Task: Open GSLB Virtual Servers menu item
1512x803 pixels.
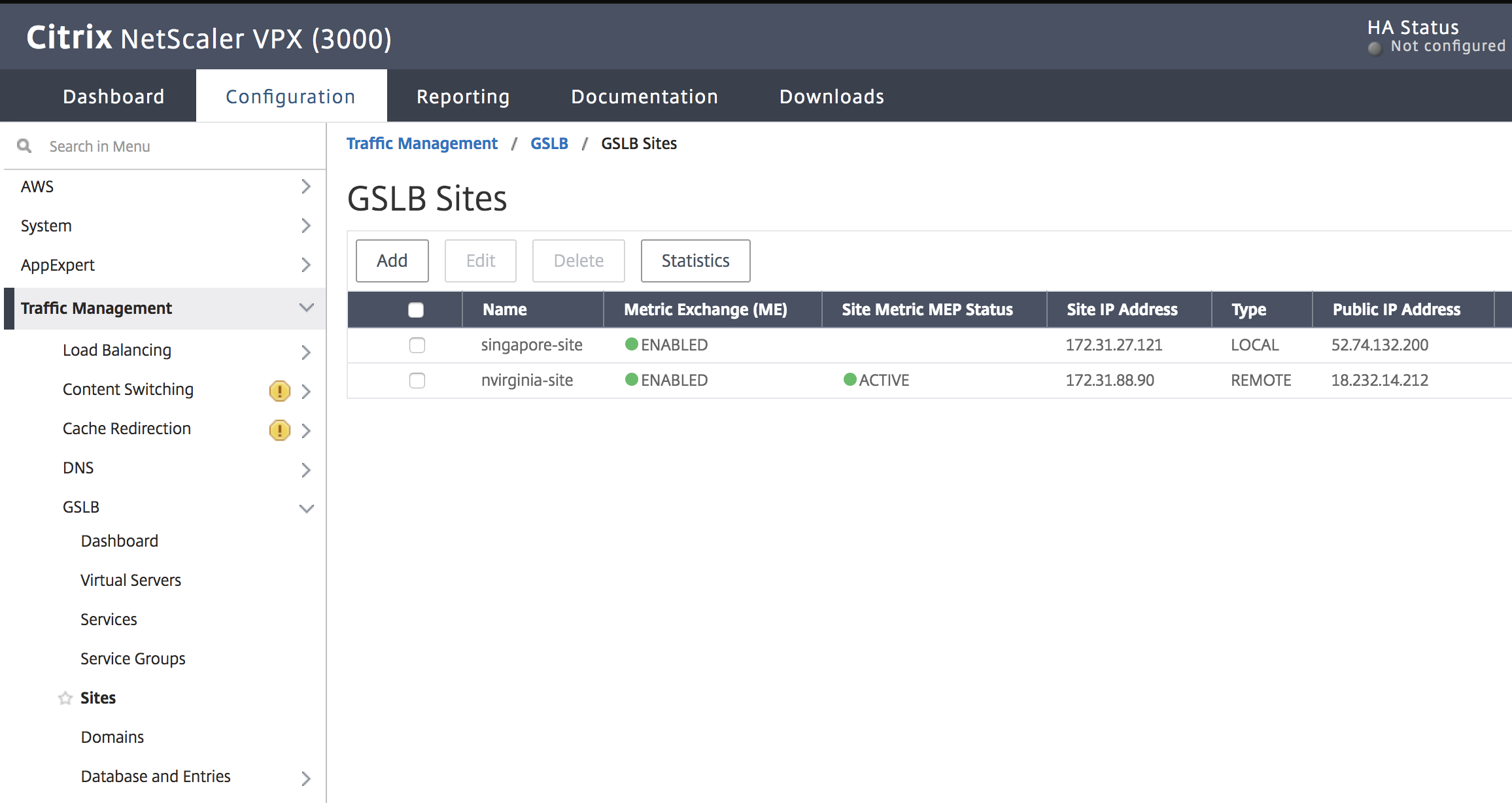Action: [131, 580]
